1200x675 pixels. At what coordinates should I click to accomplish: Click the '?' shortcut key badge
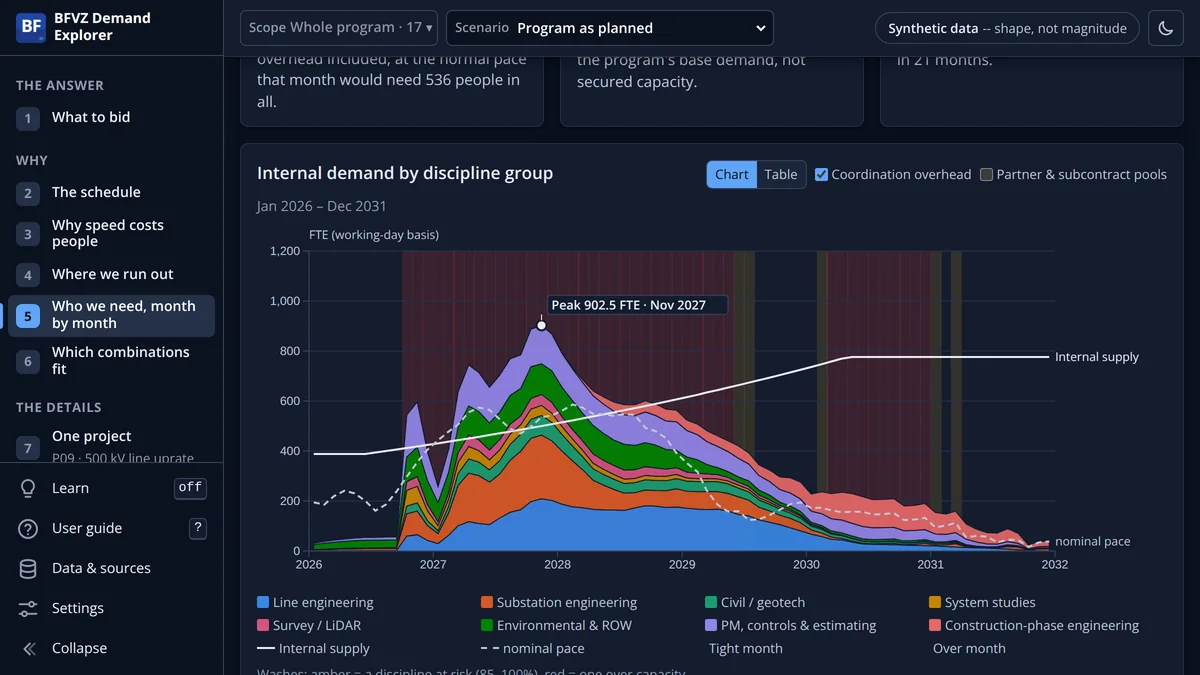click(198, 528)
